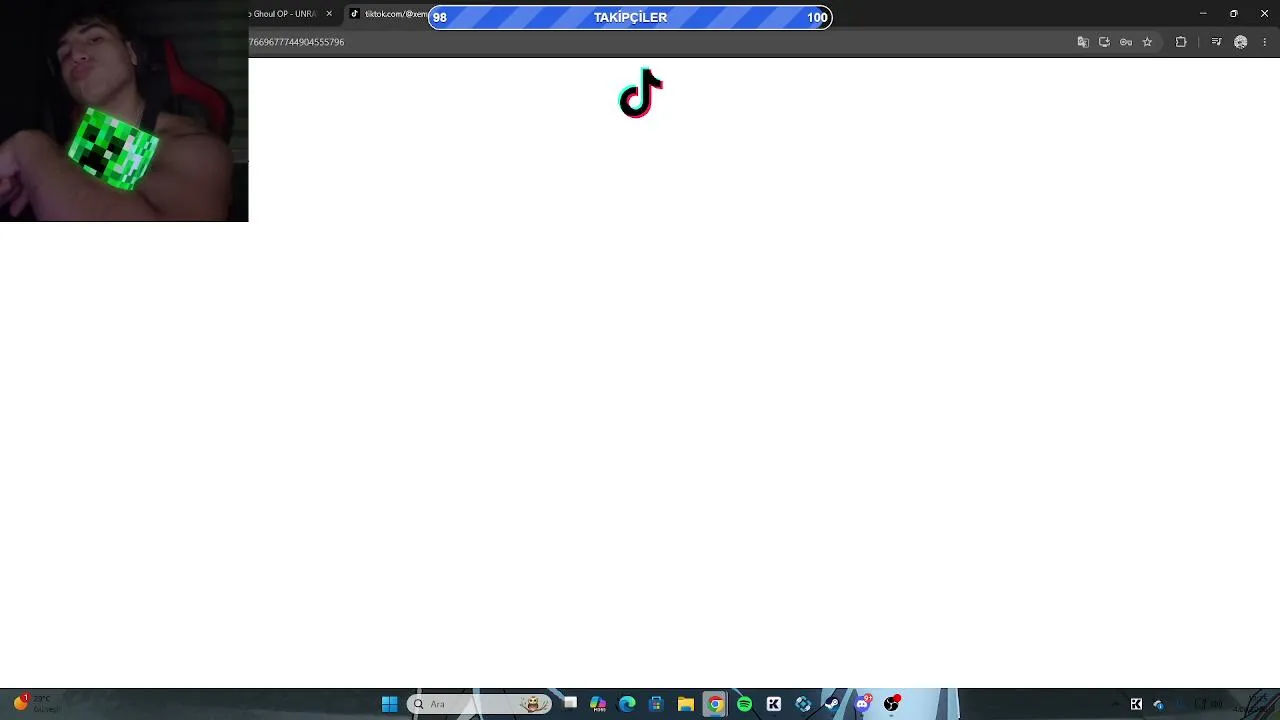Viewport: 1280px width, 720px height.
Task: Open Spotify from the taskbar
Action: click(744, 704)
